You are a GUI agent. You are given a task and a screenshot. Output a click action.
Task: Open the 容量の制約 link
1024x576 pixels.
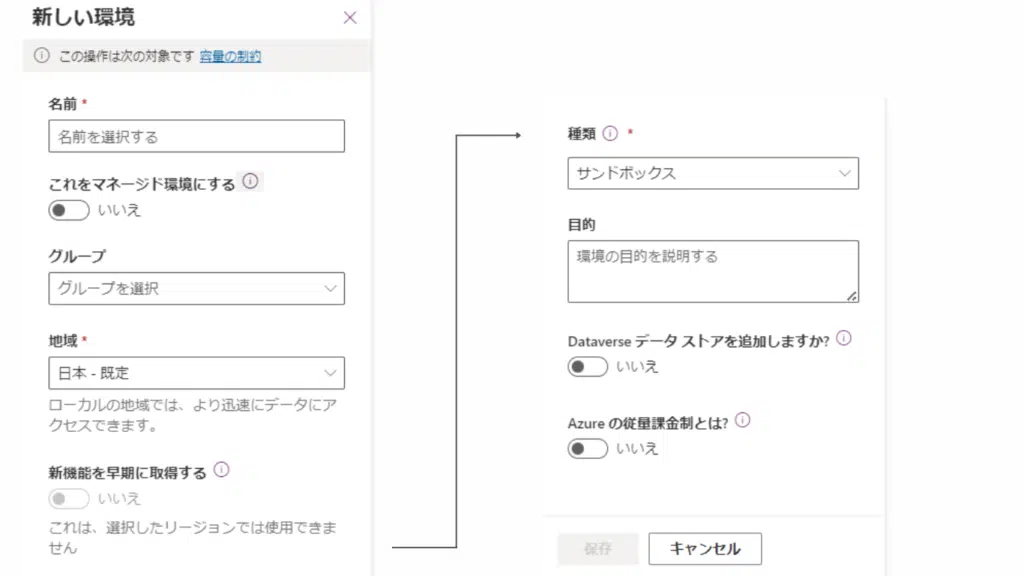tap(230, 57)
